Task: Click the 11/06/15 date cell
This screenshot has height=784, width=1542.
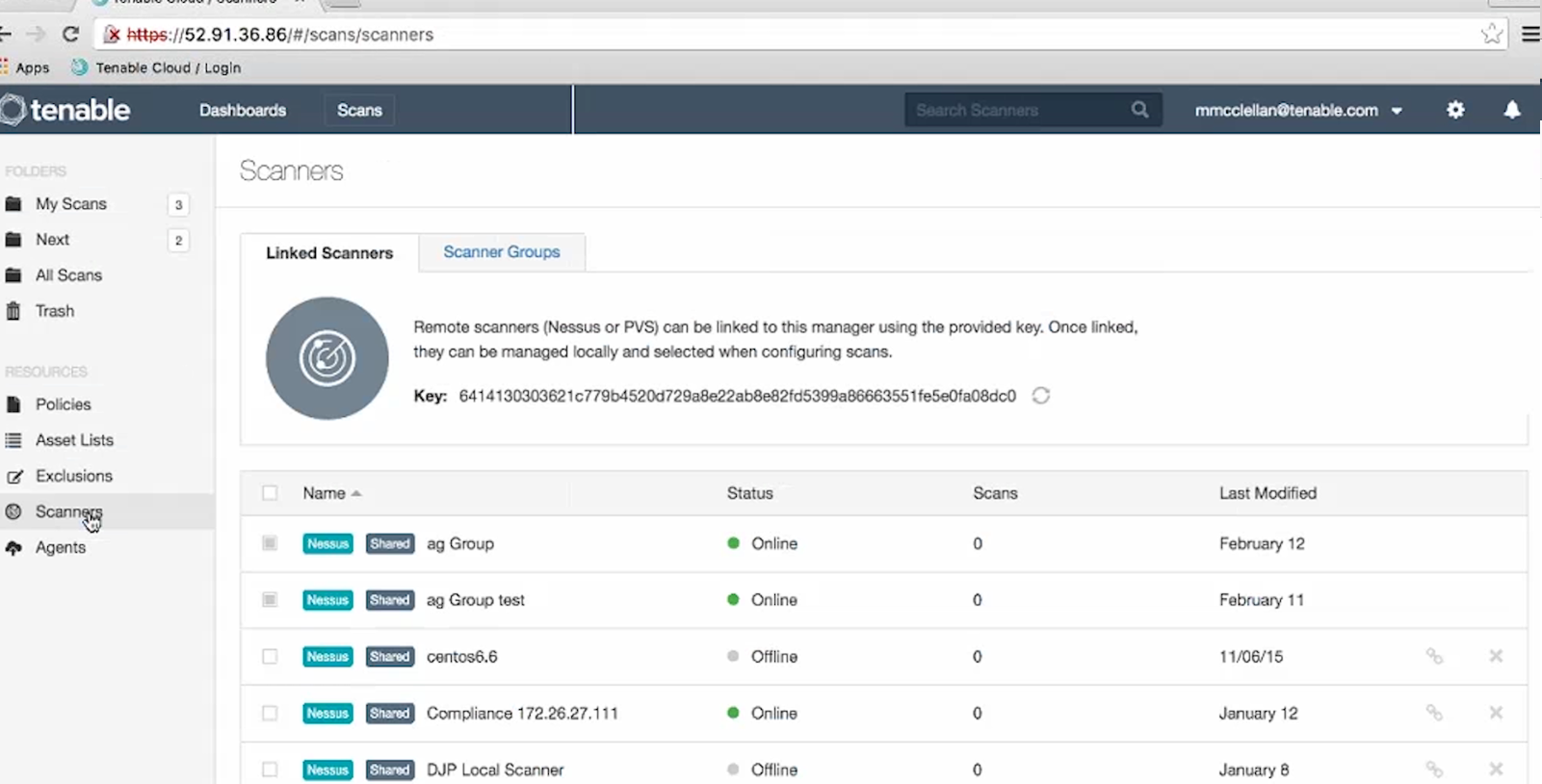Action: pyautogui.click(x=1251, y=657)
